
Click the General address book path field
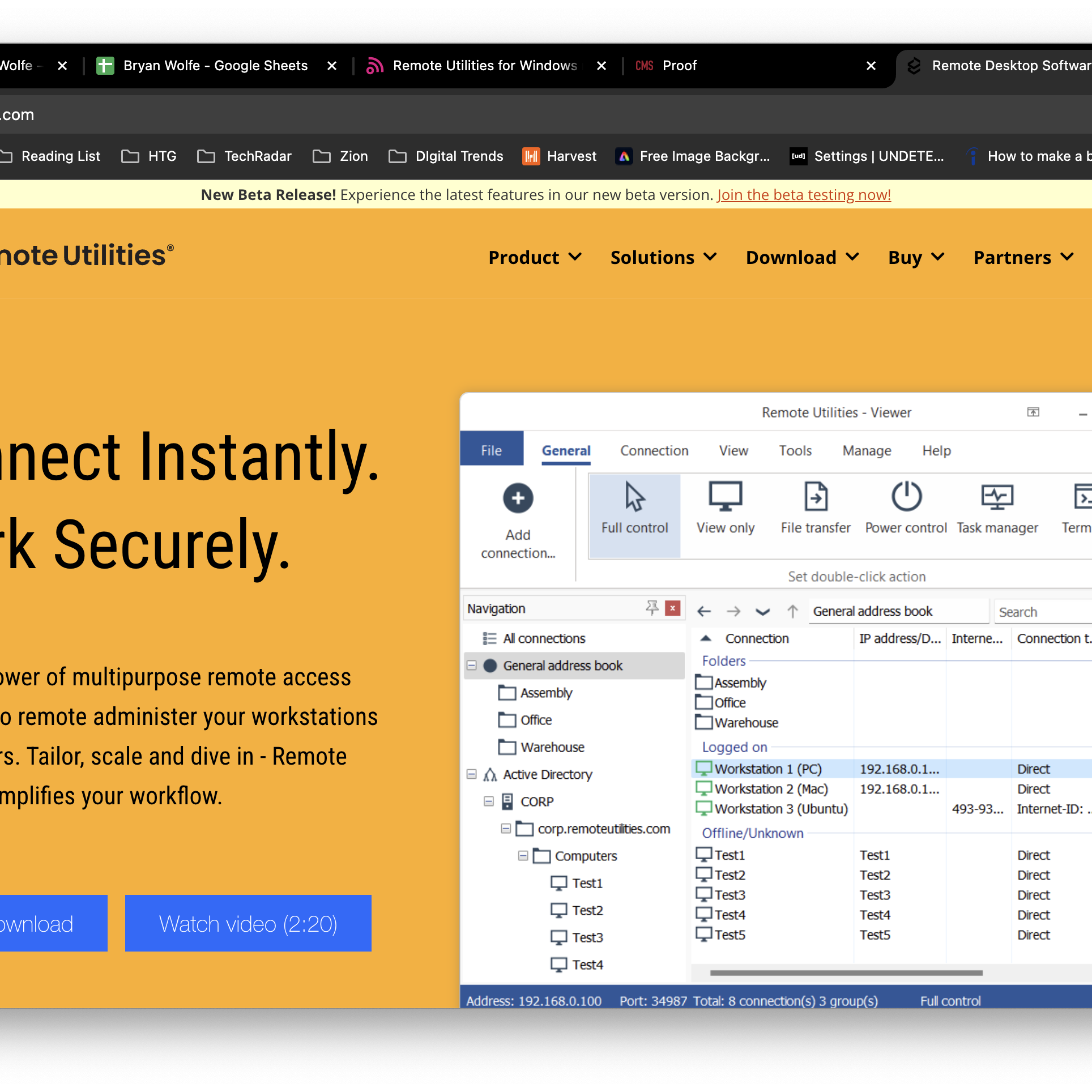(899, 612)
